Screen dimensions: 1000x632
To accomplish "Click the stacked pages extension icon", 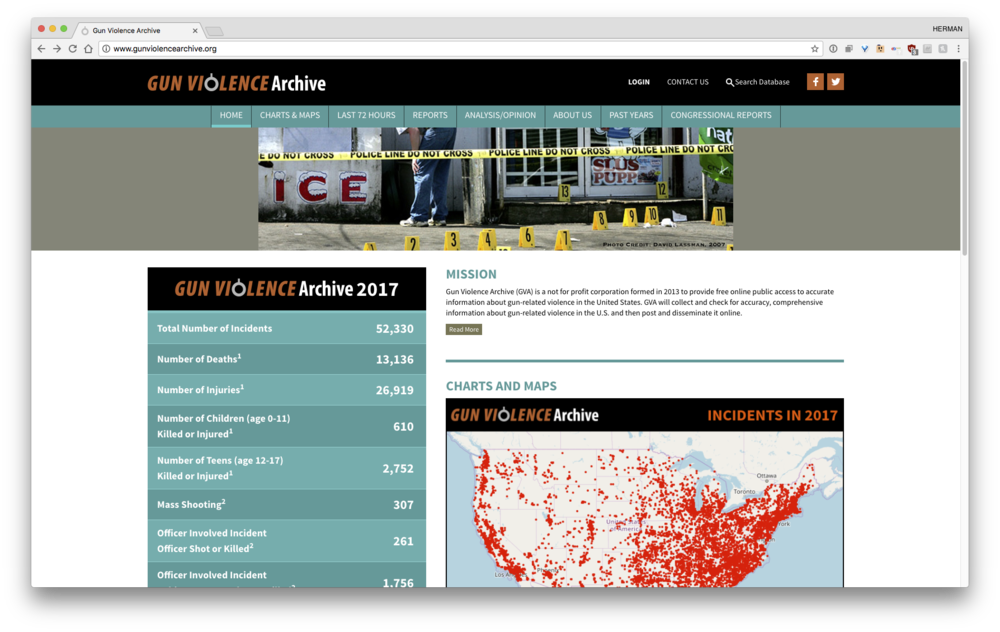I will (849, 48).
